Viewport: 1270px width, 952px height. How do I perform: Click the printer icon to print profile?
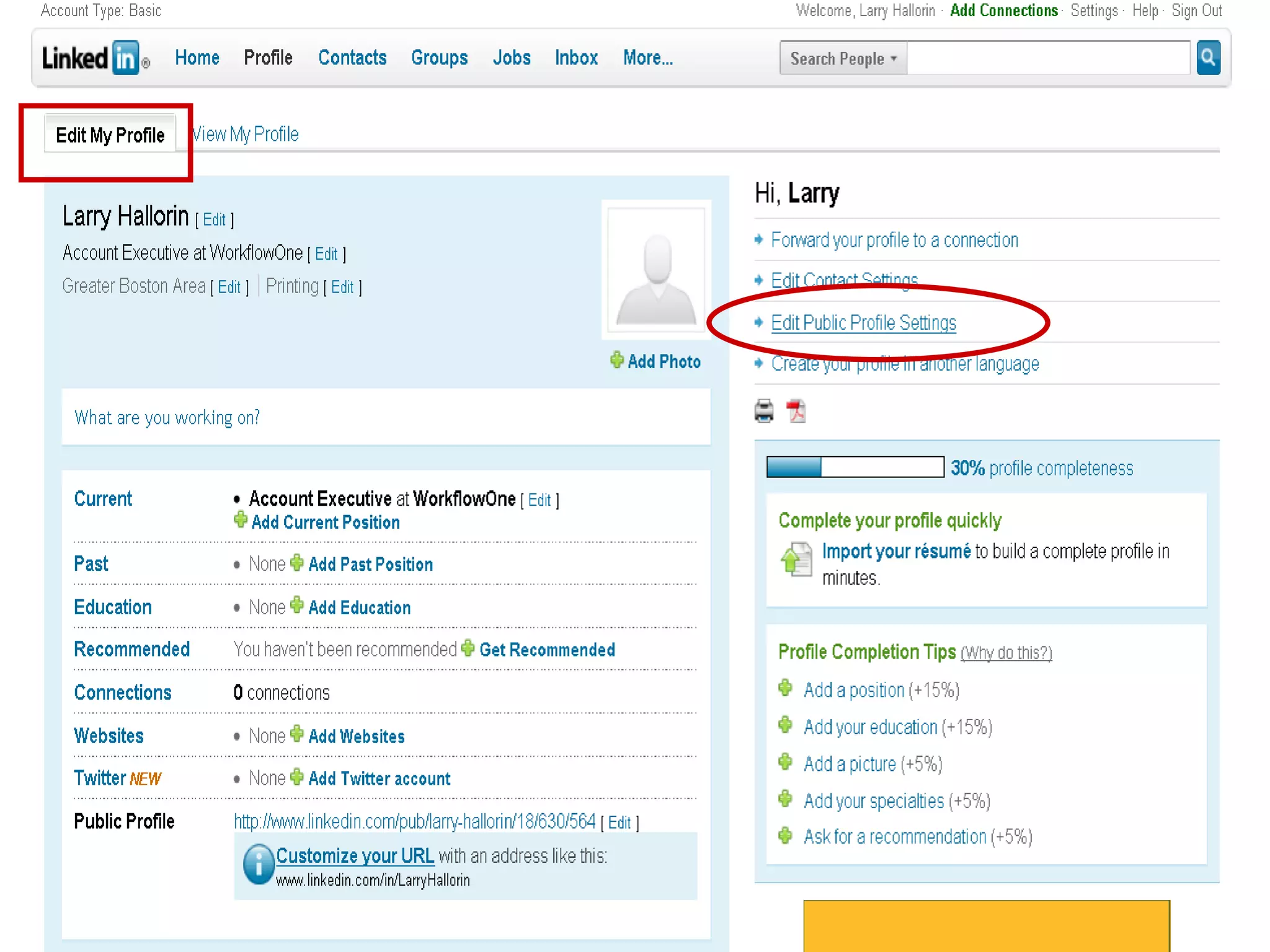[764, 411]
